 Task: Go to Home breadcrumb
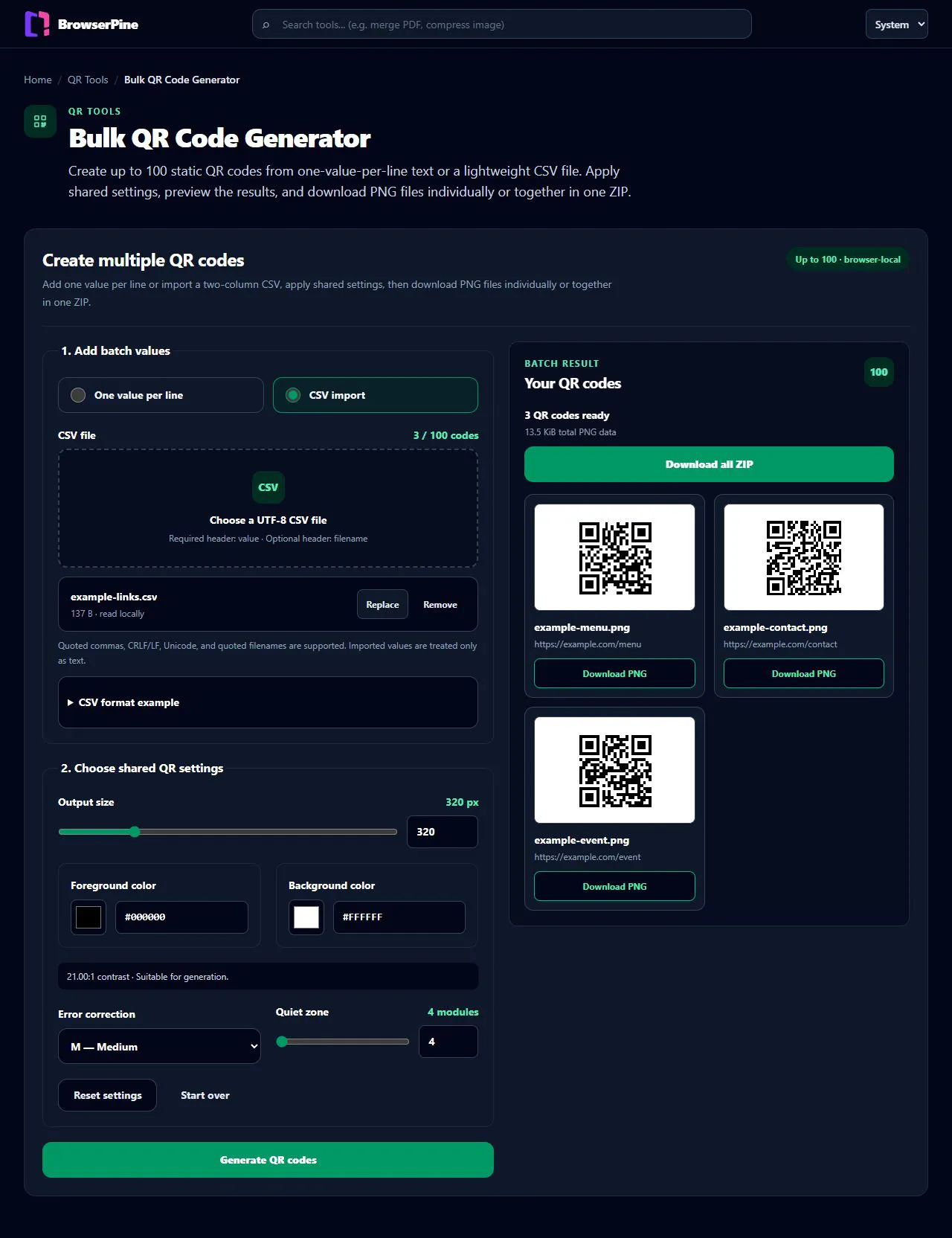point(38,80)
